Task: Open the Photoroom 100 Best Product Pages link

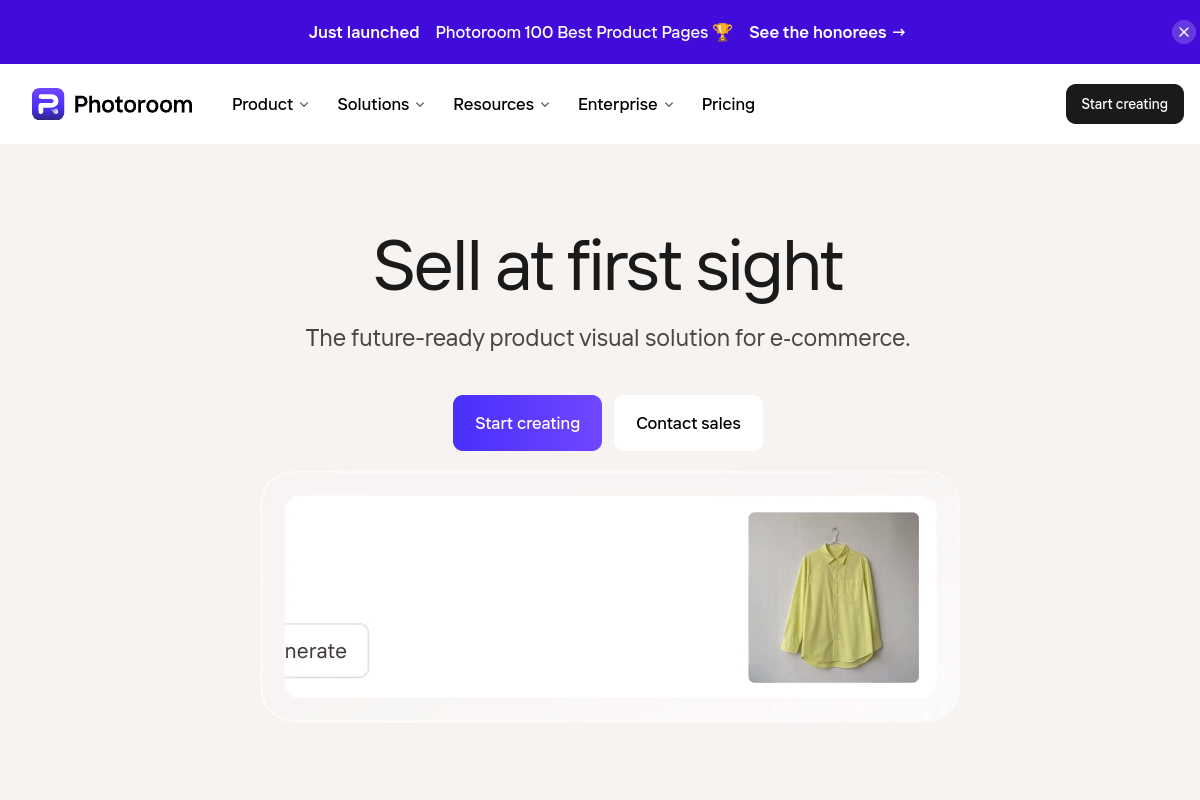Action: [x=572, y=32]
